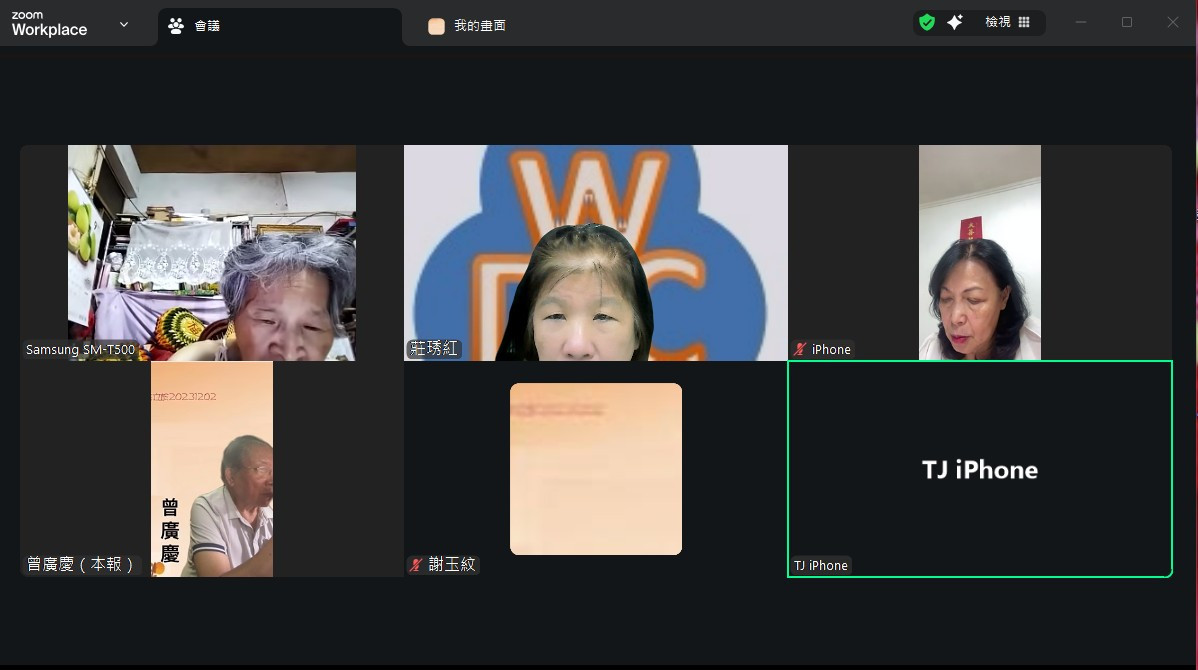Click the muted mic icon beside iPhone

pyautogui.click(x=800, y=349)
